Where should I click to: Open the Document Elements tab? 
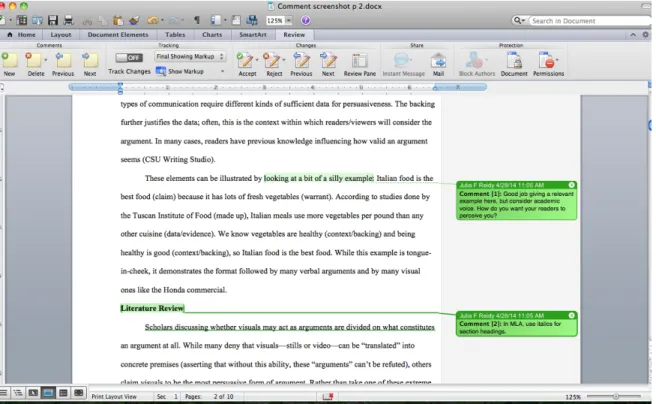tap(118, 35)
